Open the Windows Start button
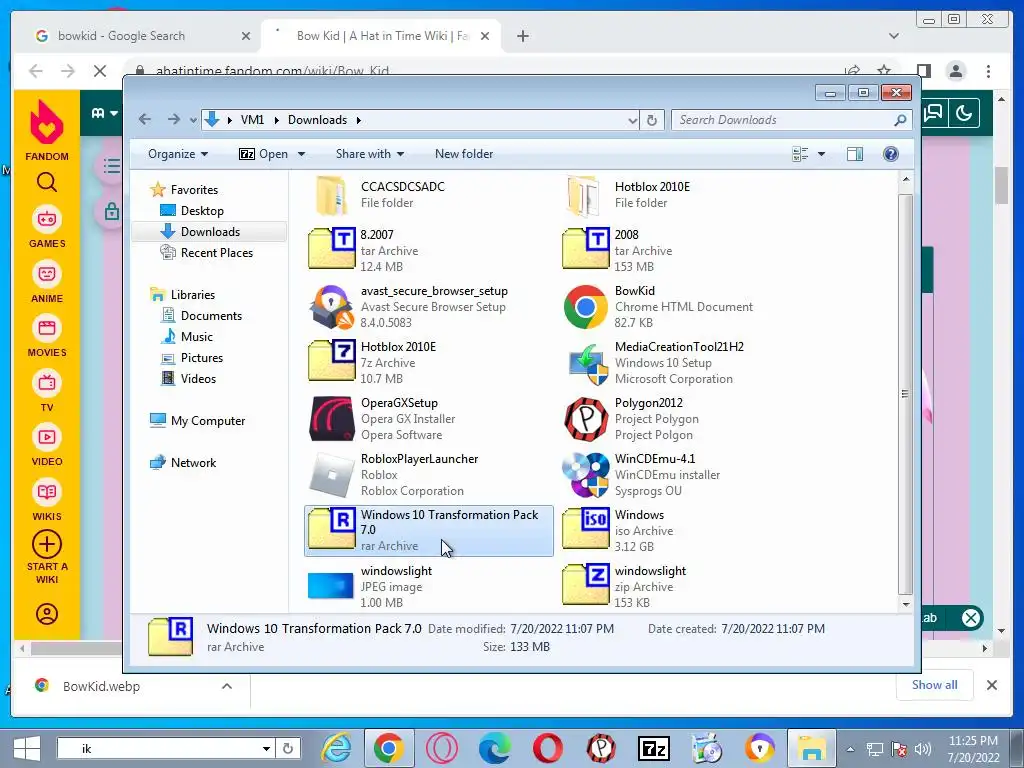This screenshot has height=768, width=1024. [x=27, y=748]
